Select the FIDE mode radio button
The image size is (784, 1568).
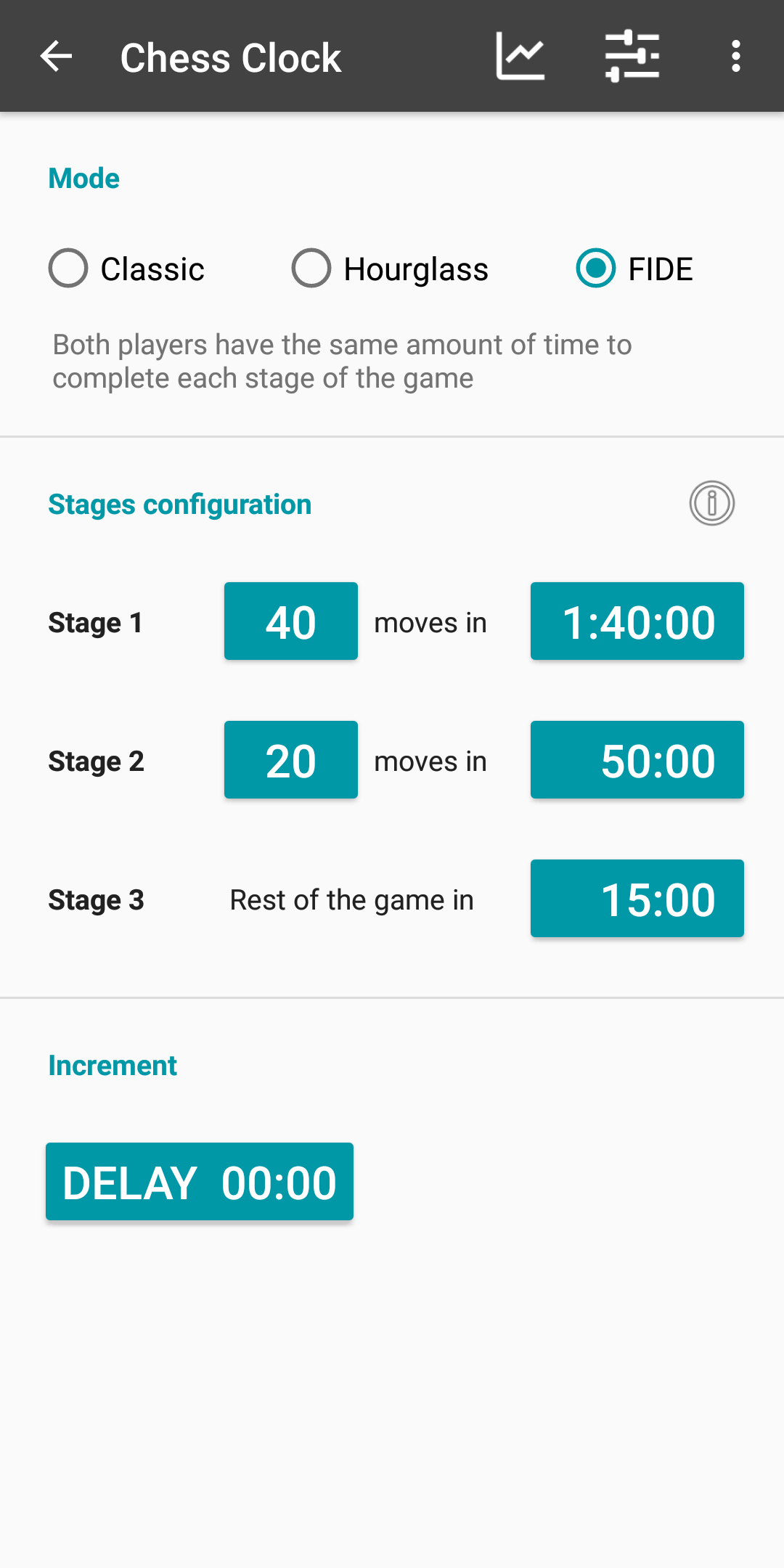point(596,269)
